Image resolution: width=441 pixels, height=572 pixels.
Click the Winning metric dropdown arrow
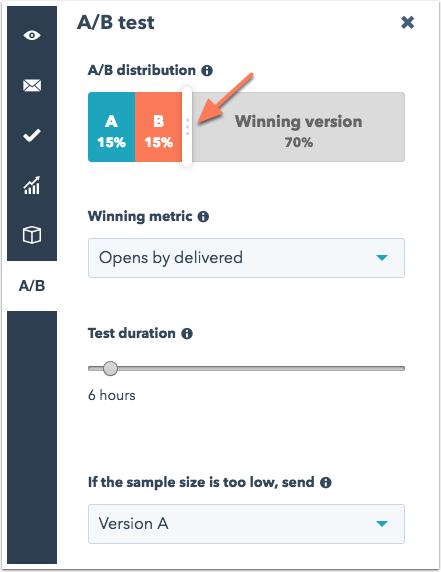coord(382,258)
